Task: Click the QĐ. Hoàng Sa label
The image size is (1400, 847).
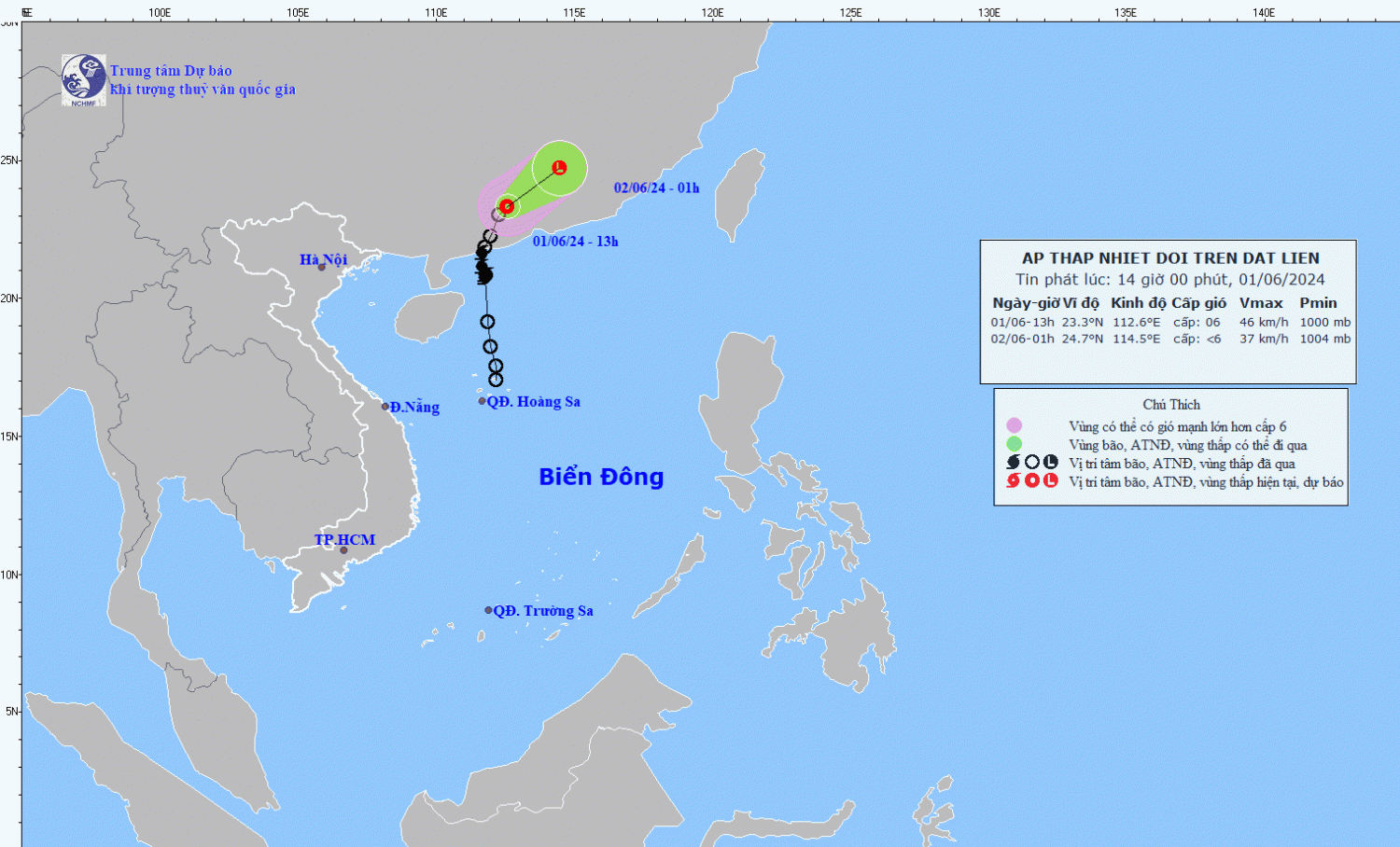Action: pos(533,402)
